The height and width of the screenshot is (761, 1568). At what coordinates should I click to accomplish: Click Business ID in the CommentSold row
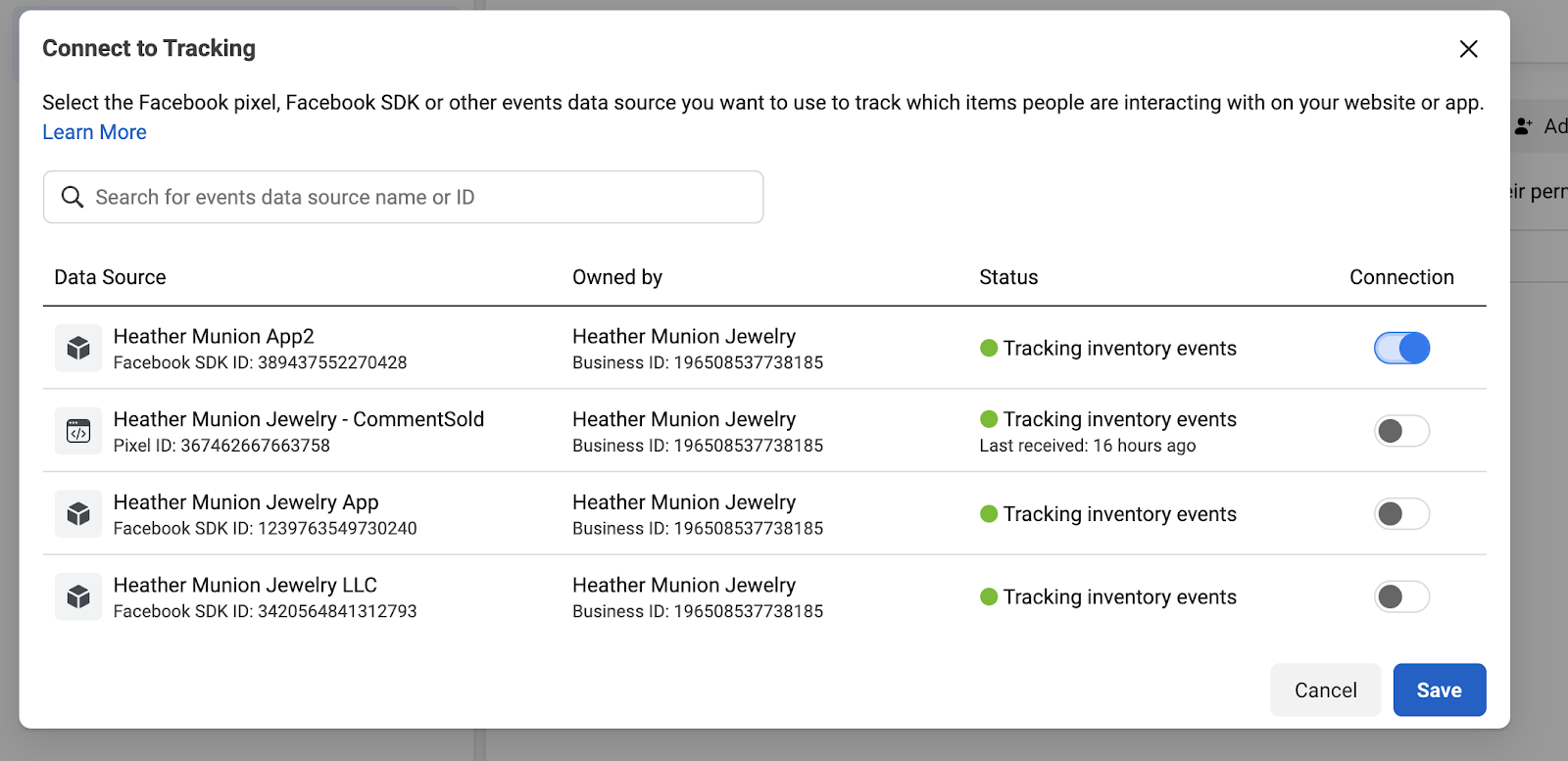click(698, 446)
